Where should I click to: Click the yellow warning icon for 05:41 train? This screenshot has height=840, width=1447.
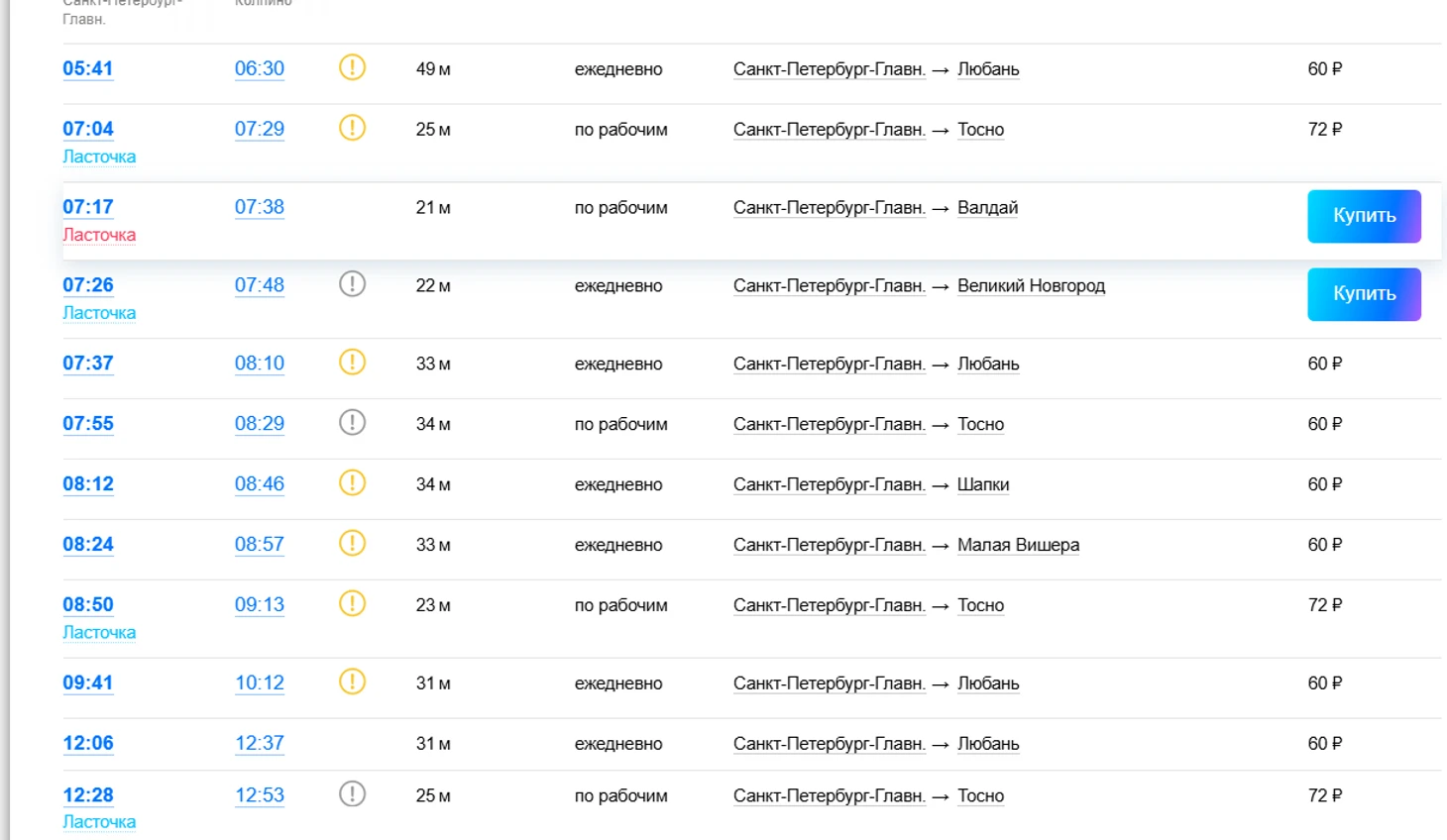tap(352, 67)
